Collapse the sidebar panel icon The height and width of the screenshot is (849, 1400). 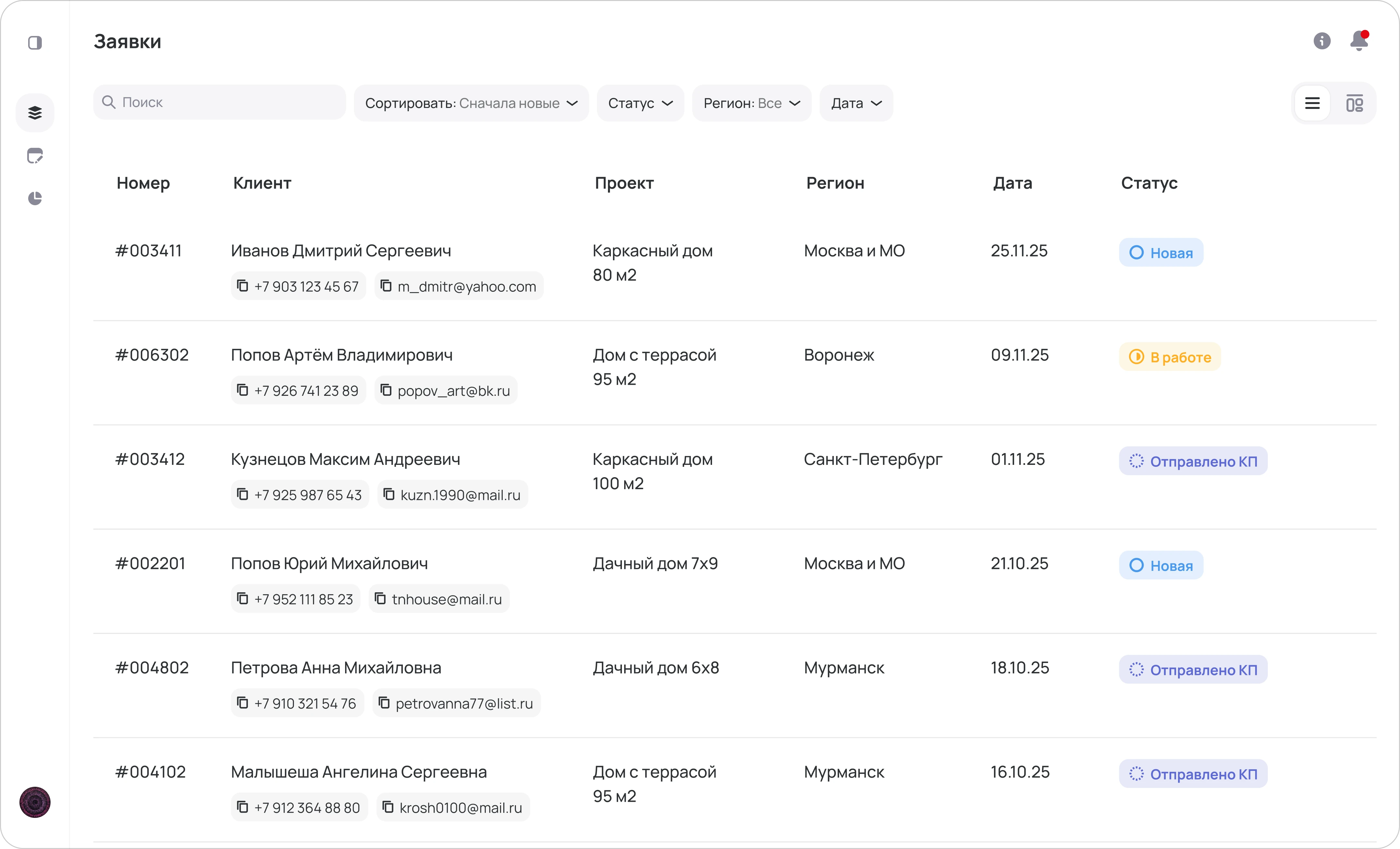click(x=35, y=42)
